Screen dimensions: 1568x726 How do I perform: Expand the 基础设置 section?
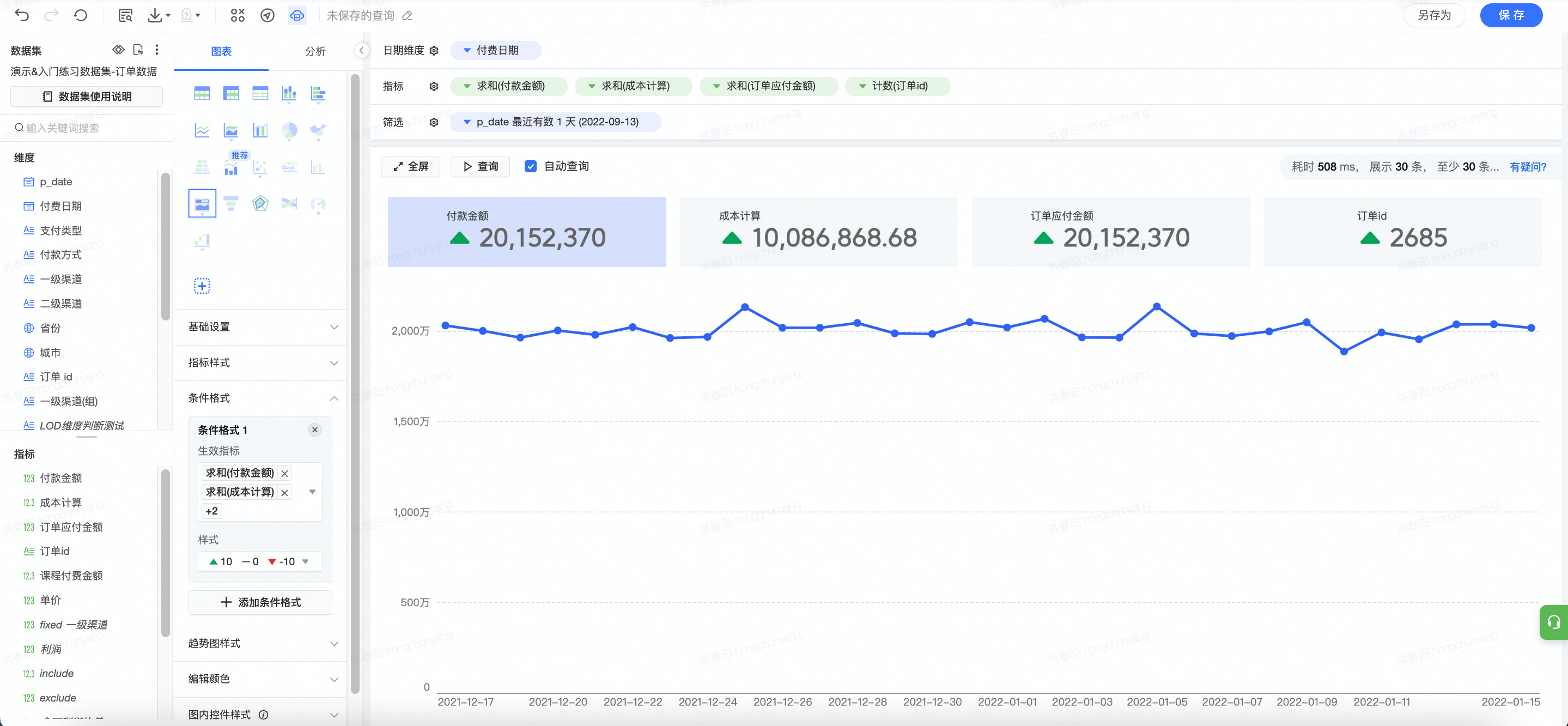coord(260,327)
